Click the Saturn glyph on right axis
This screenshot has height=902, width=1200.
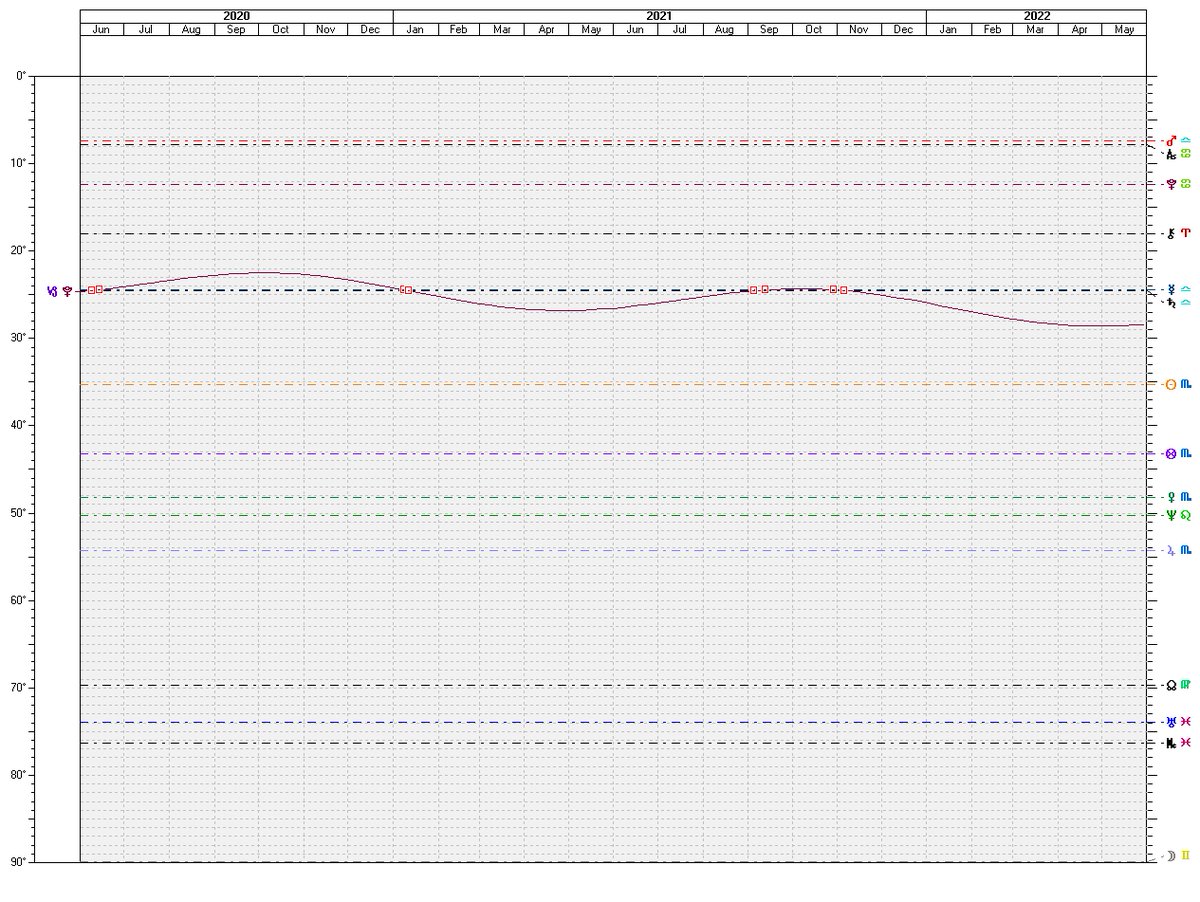pos(1171,301)
